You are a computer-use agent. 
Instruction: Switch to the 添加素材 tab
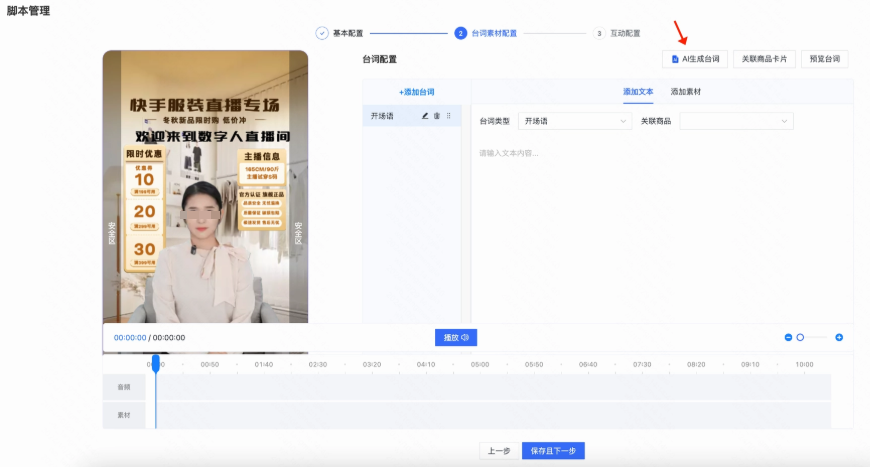(685, 92)
